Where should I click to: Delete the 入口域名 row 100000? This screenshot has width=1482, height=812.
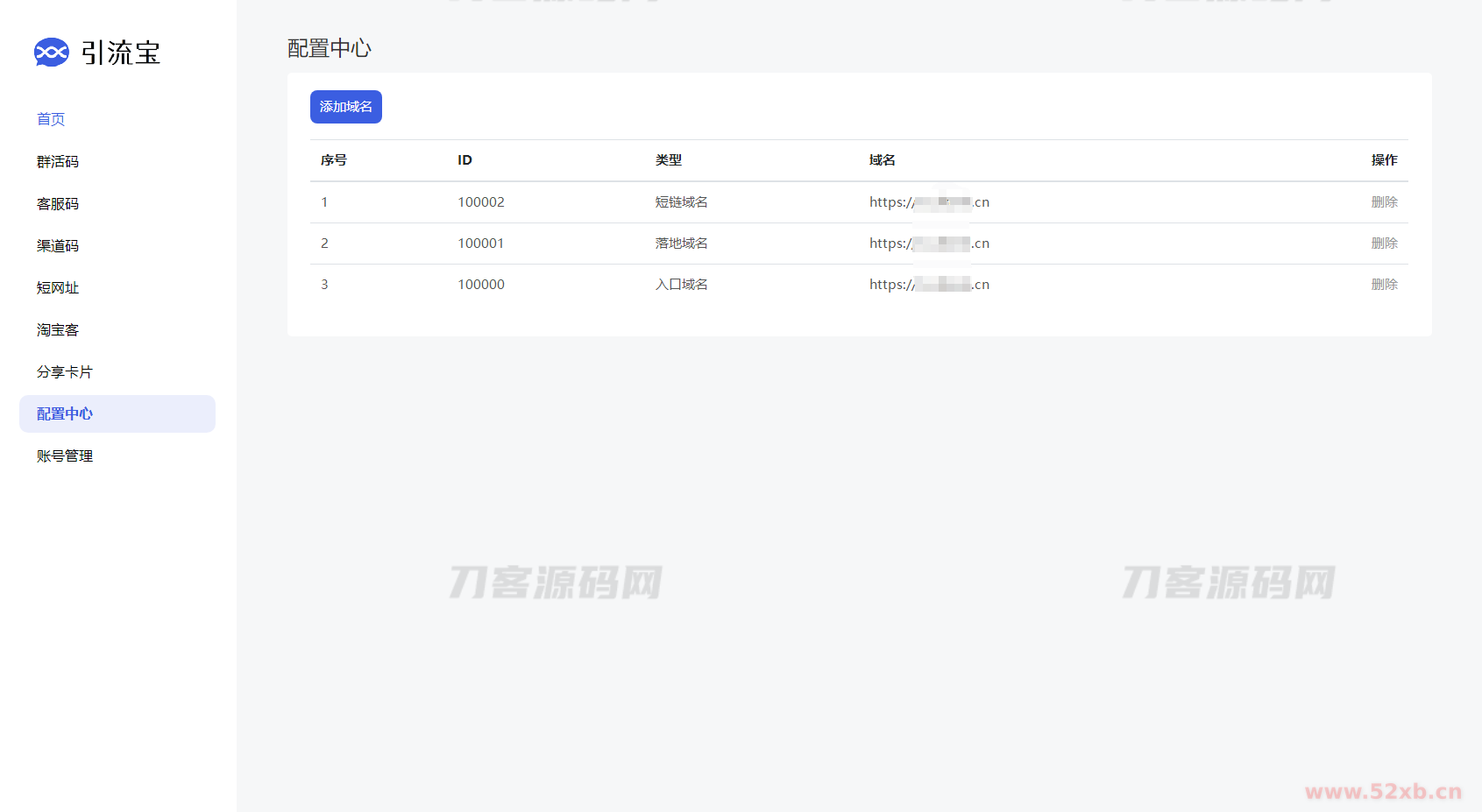(x=1384, y=285)
